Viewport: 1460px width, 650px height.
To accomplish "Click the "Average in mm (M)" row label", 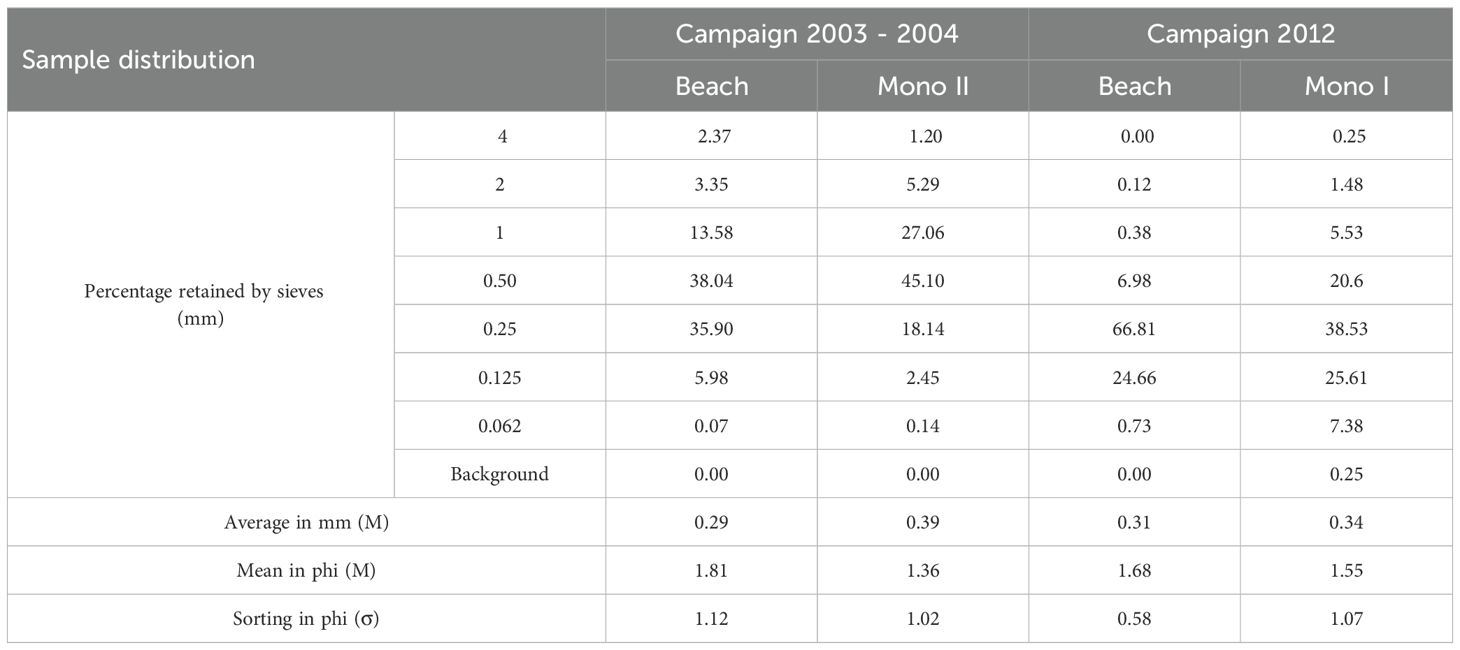I will click(305, 522).
